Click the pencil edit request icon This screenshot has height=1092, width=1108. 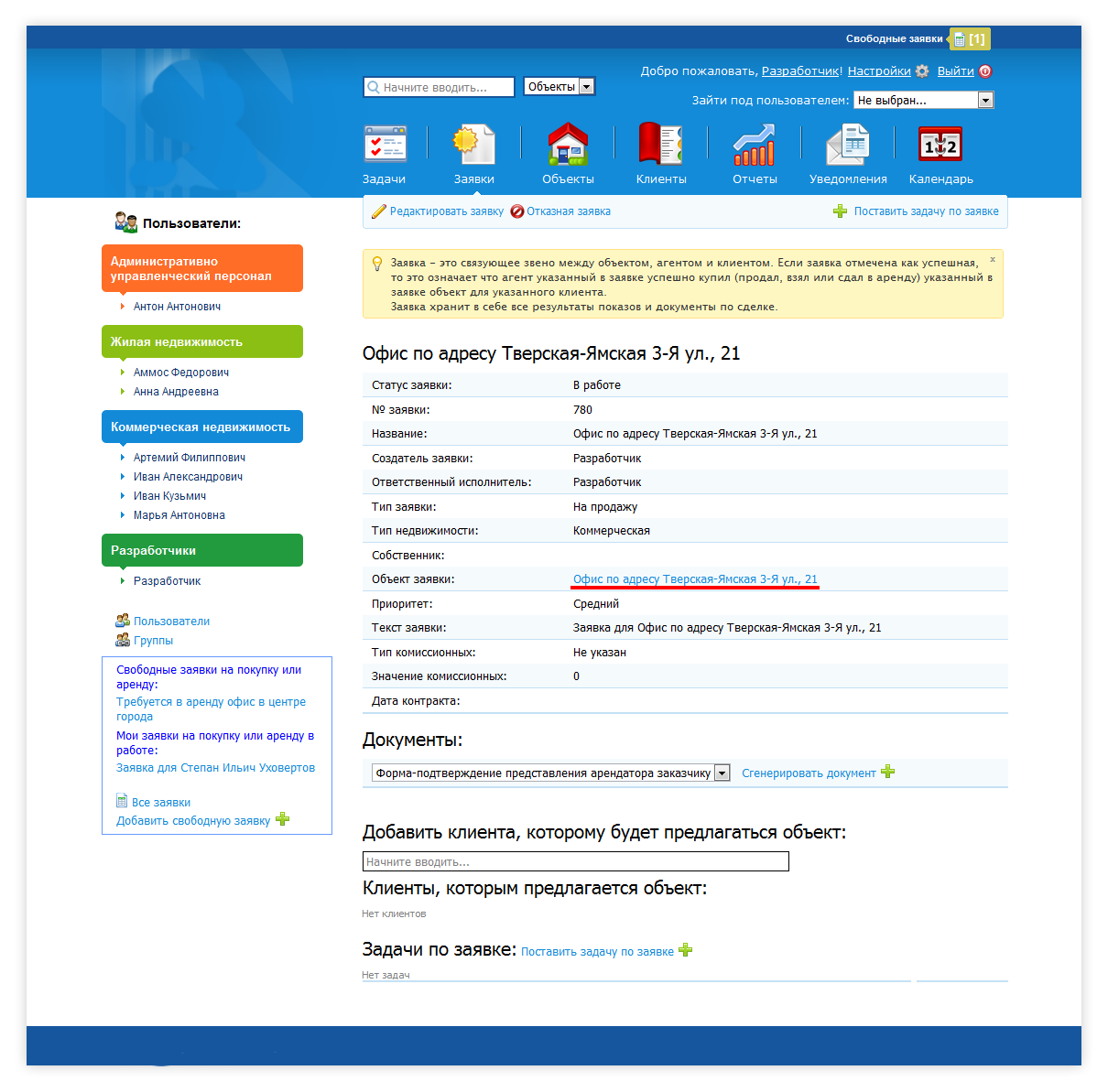tap(379, 211)
